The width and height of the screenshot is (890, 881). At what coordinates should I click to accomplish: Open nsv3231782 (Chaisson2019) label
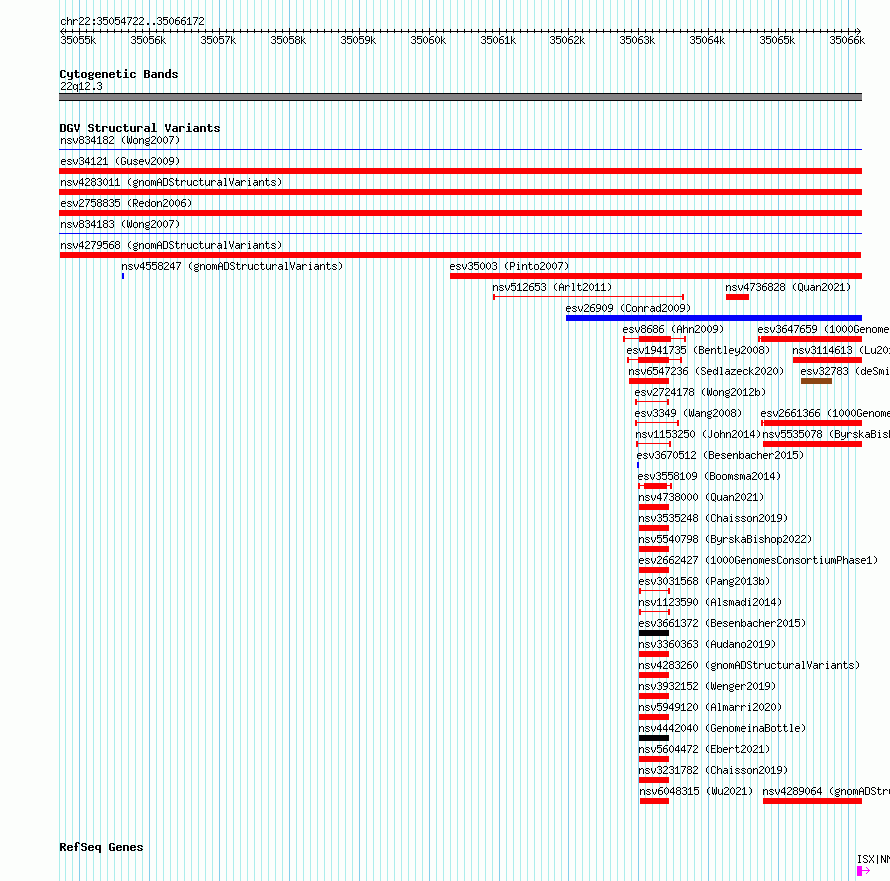(x=713, y=770)
